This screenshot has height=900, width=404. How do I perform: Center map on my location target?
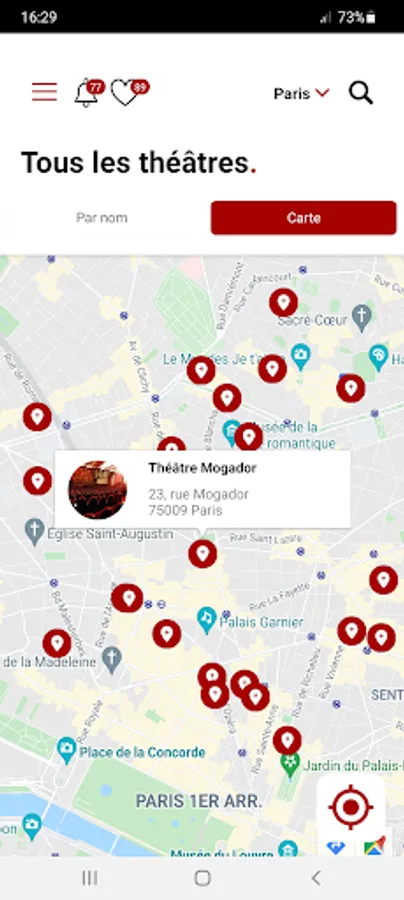coord(351,808)
